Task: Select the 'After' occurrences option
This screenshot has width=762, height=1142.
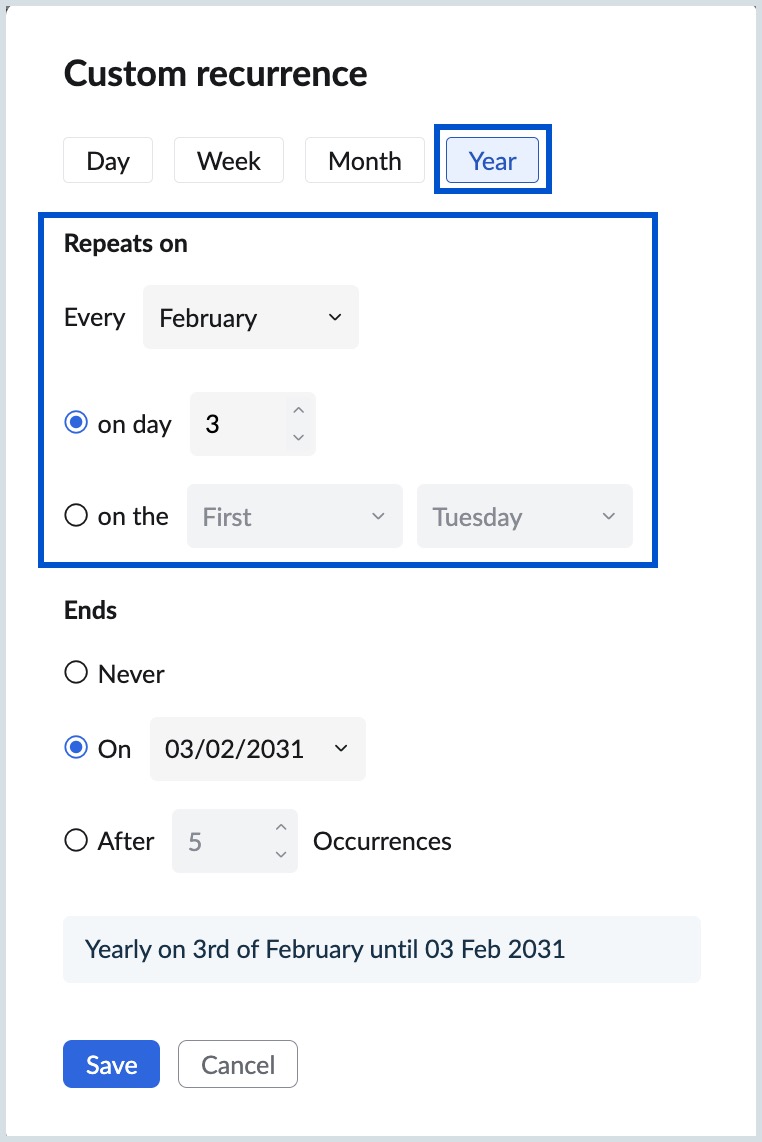Action: coord(75,840)
